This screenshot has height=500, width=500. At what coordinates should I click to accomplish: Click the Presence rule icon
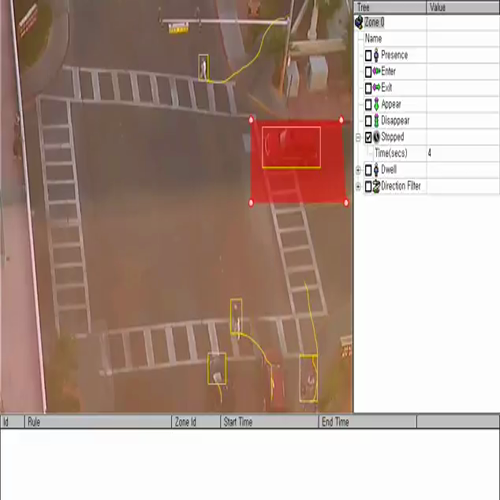coord(376,55)
